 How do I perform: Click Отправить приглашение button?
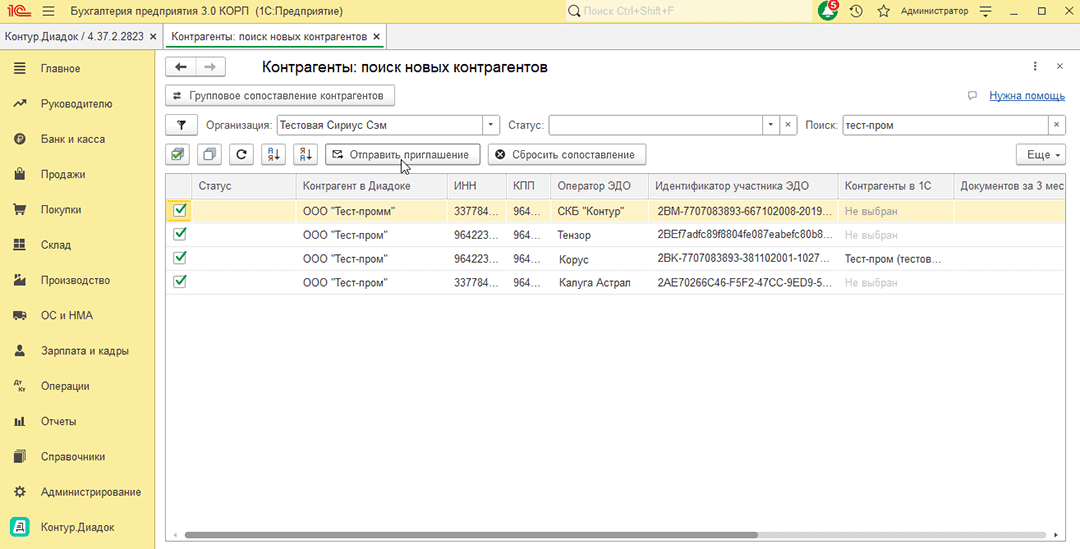pyautogui.click(x=402, y=154)
